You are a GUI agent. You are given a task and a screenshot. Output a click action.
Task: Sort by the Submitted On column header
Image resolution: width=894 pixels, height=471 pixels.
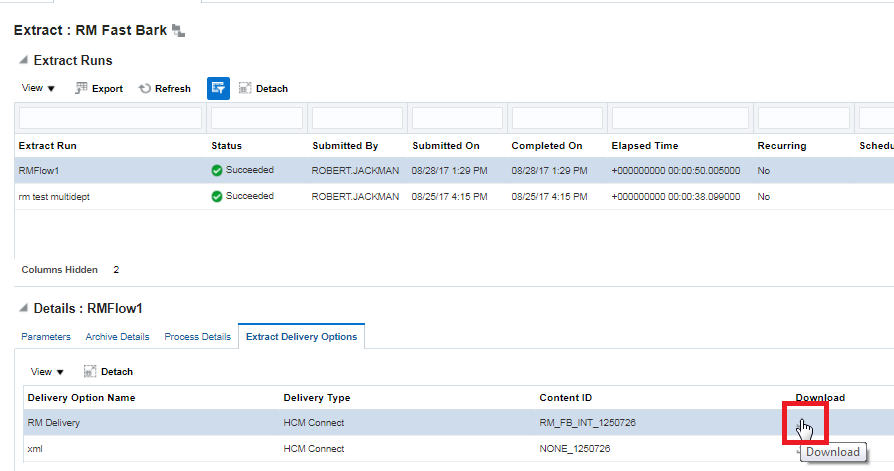click(446, 146)
